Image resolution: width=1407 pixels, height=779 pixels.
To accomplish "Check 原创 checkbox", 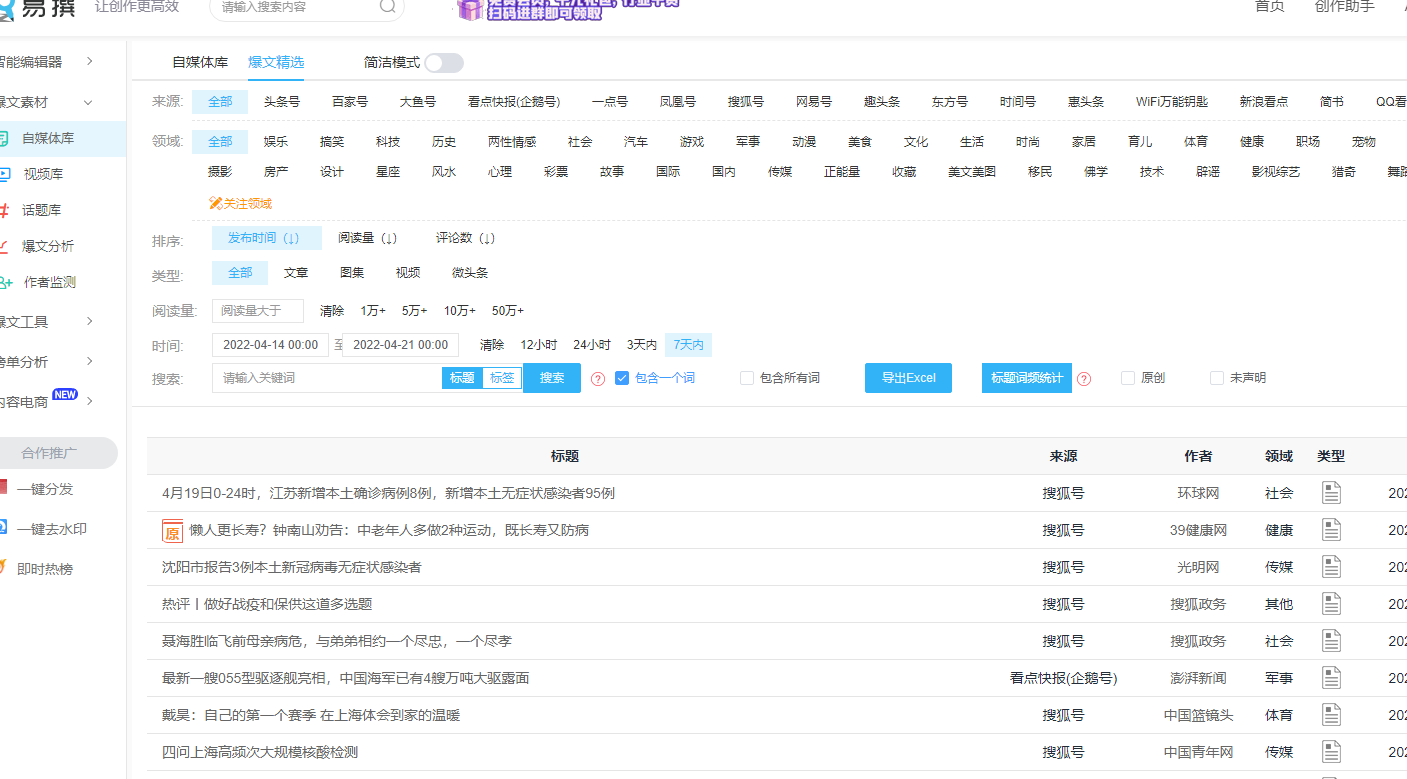I will click(x=1128, y=378).
